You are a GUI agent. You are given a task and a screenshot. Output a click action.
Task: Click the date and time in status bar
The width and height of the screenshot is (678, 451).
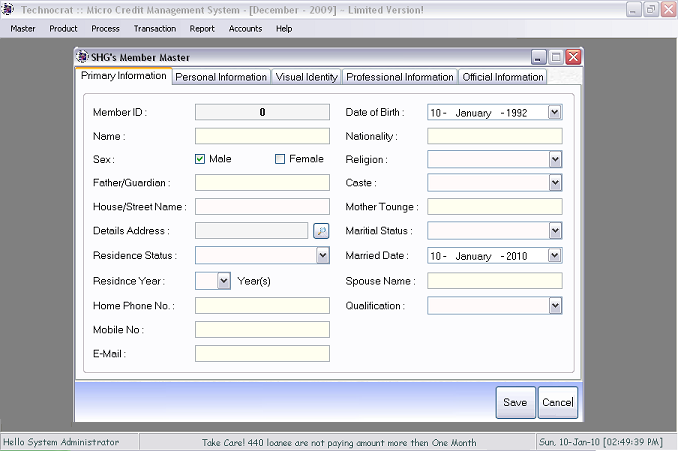[601, 442]
